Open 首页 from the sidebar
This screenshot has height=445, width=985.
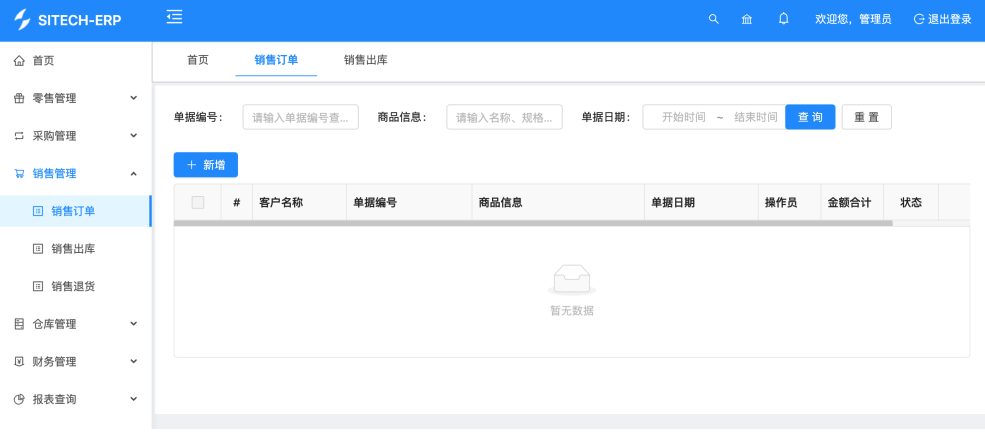[x=43, y=61]
